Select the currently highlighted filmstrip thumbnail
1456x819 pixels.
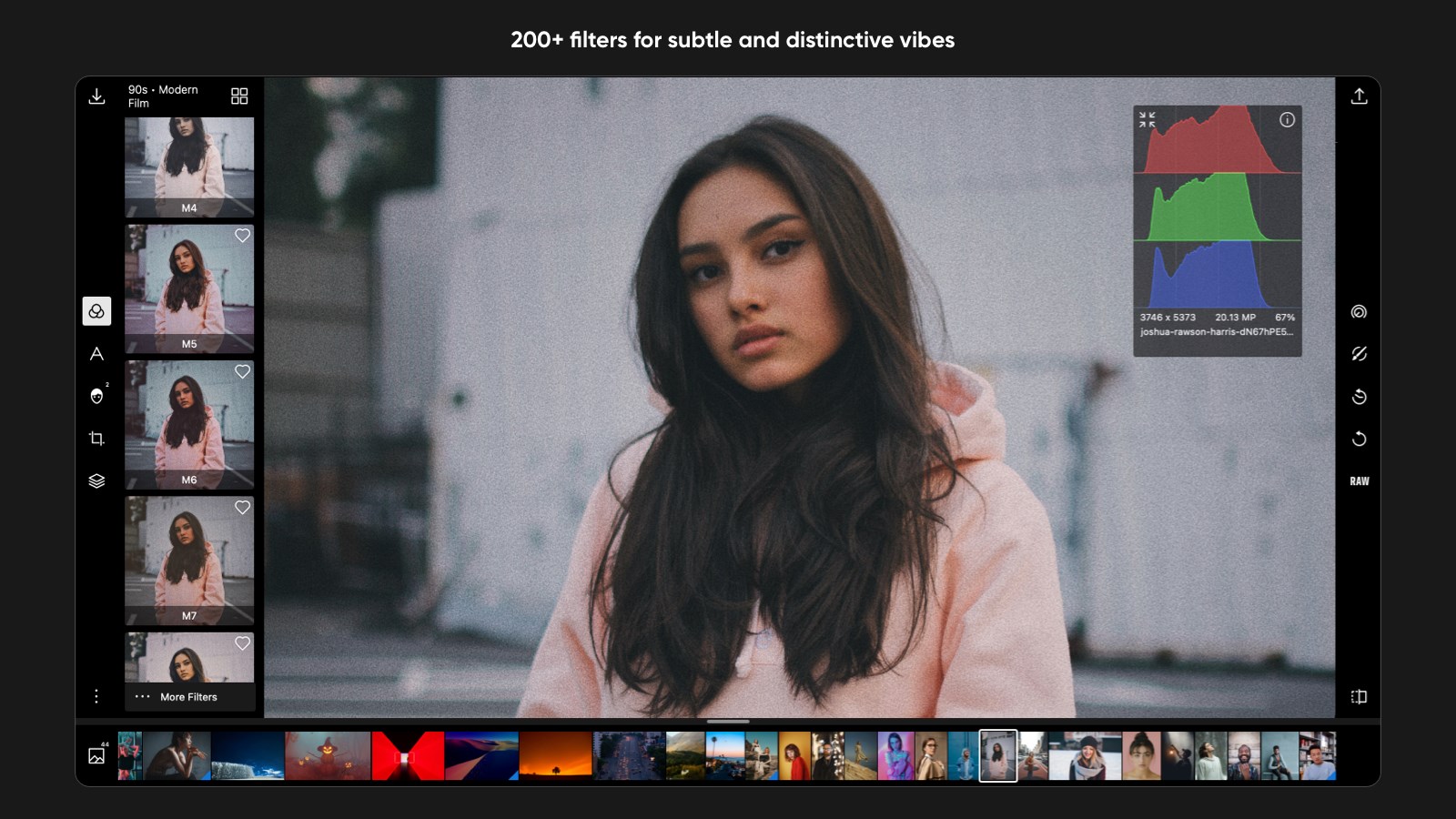point(997,755)
